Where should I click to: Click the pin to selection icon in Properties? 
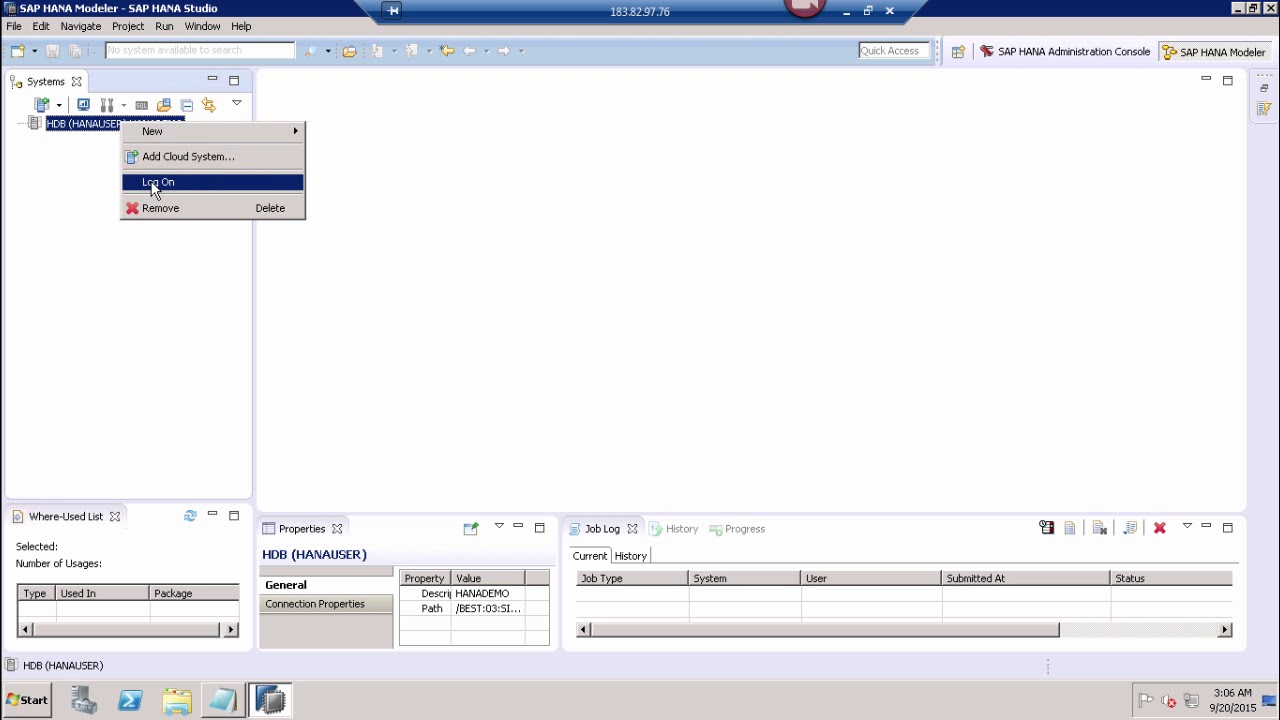(471, 528)
